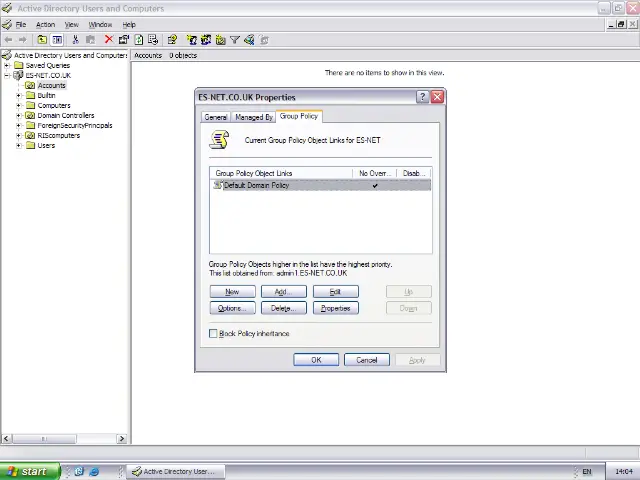Image resolution: width=640 pixels, height=480 pixels.
Task: Click the ES-NET.CO.UK domain icon in tree
Action: pyautogui.click(x=18, y=75)
